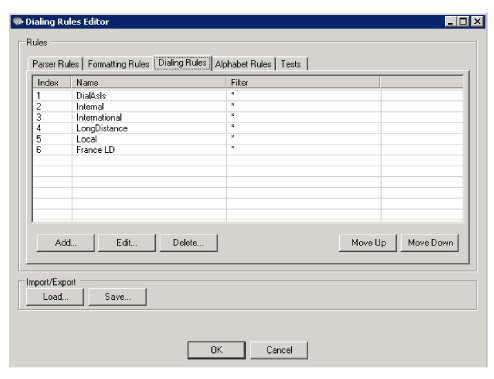
Task: Click the Dialing Rules Editor title bar icon
Action: [x=18, y=22]
